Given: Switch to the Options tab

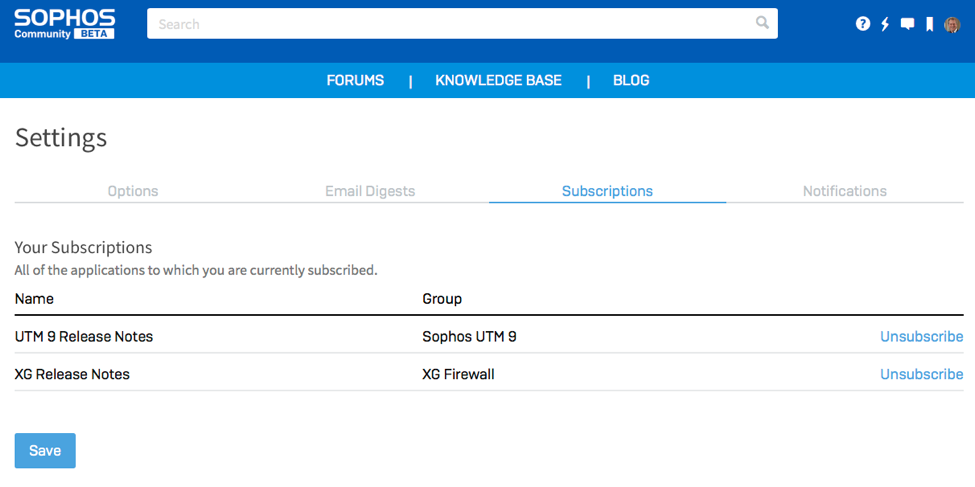Looking at the screenshot, I should [x=133, y=191].
